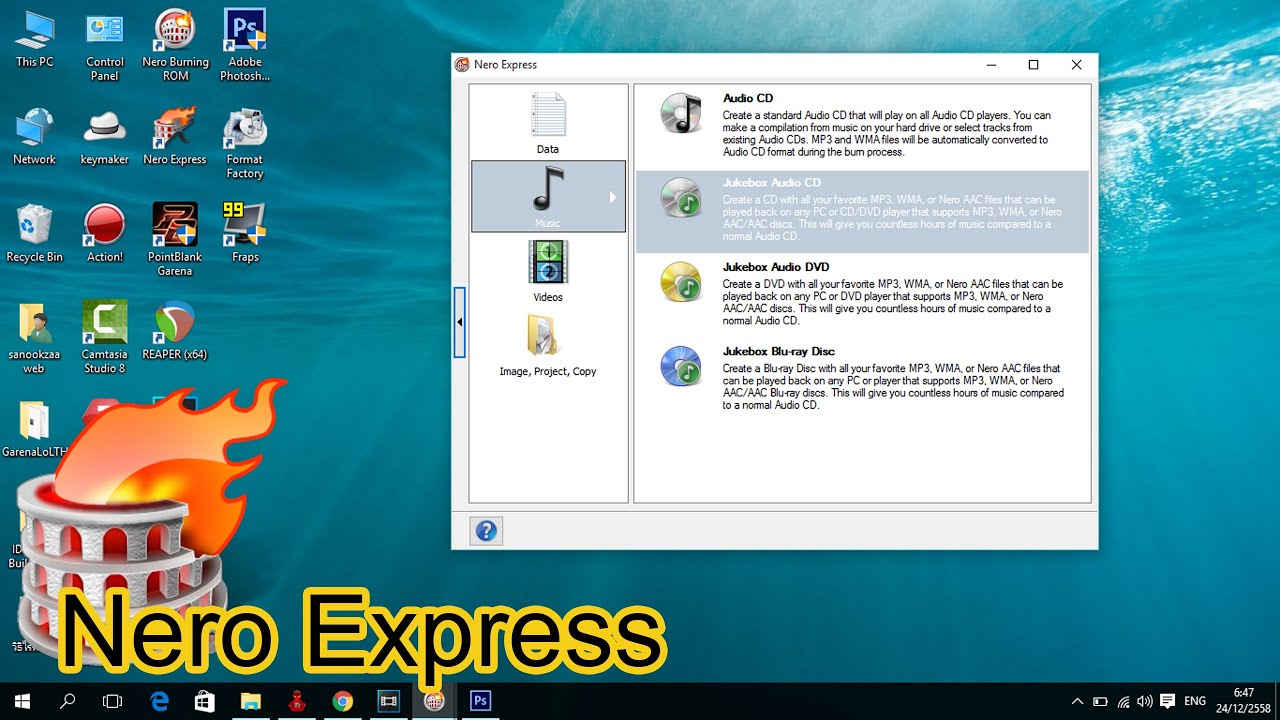Open the volume control in tray
The width and height of the screenshot is (1280, 720).
1145,701
